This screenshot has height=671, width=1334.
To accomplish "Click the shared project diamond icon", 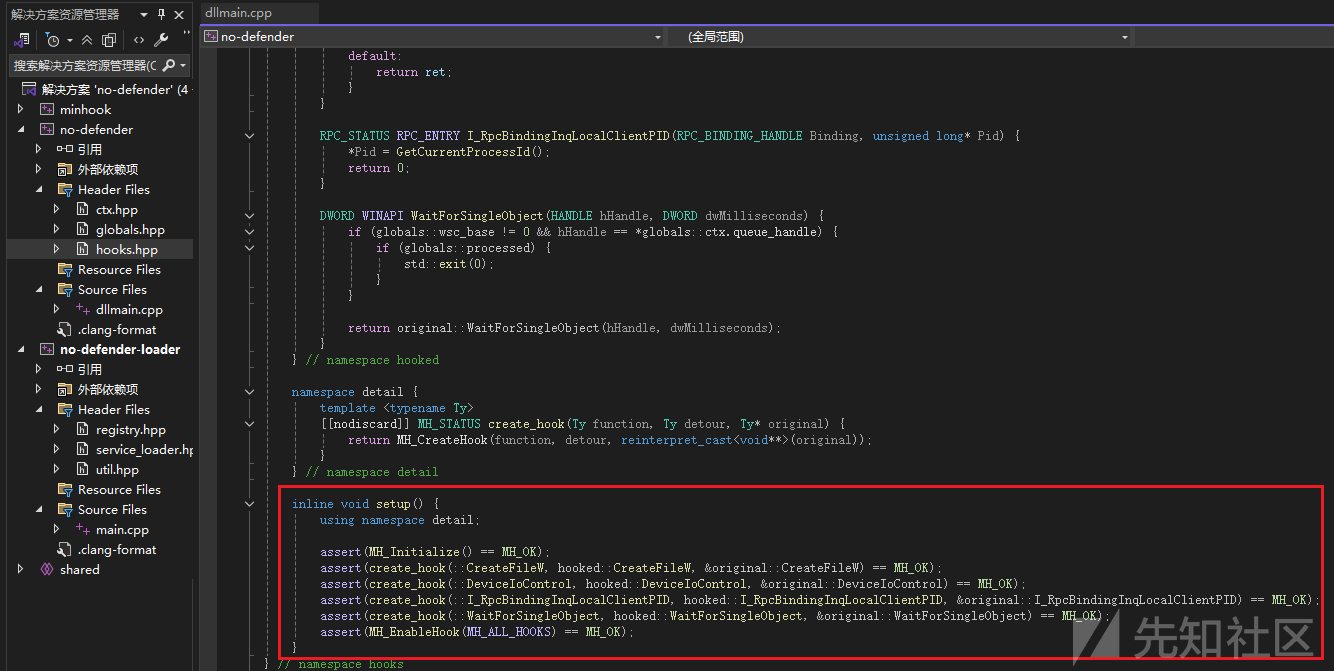I will coord(47,569).
